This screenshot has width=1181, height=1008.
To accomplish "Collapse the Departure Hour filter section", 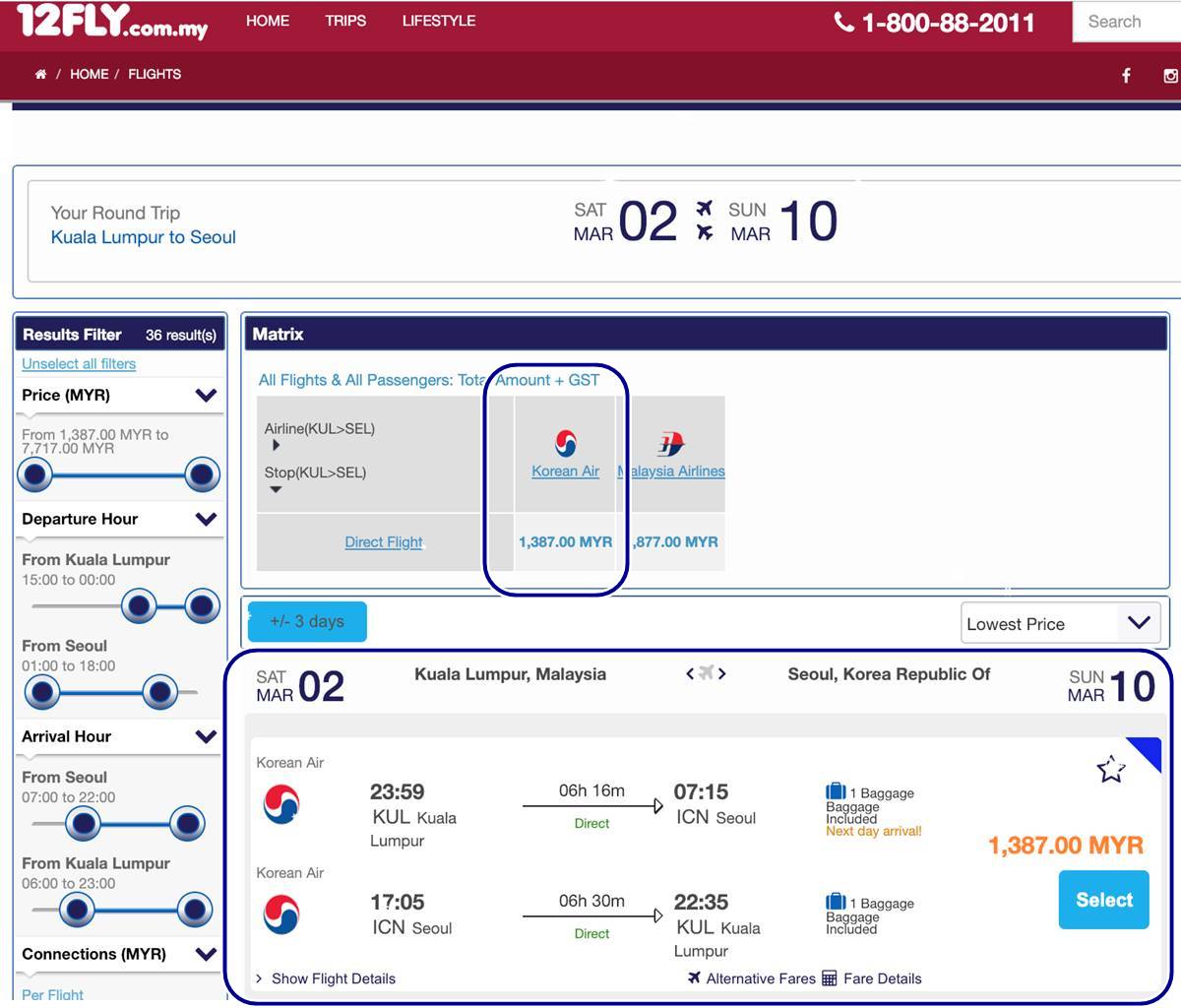I will coord(206,519).
